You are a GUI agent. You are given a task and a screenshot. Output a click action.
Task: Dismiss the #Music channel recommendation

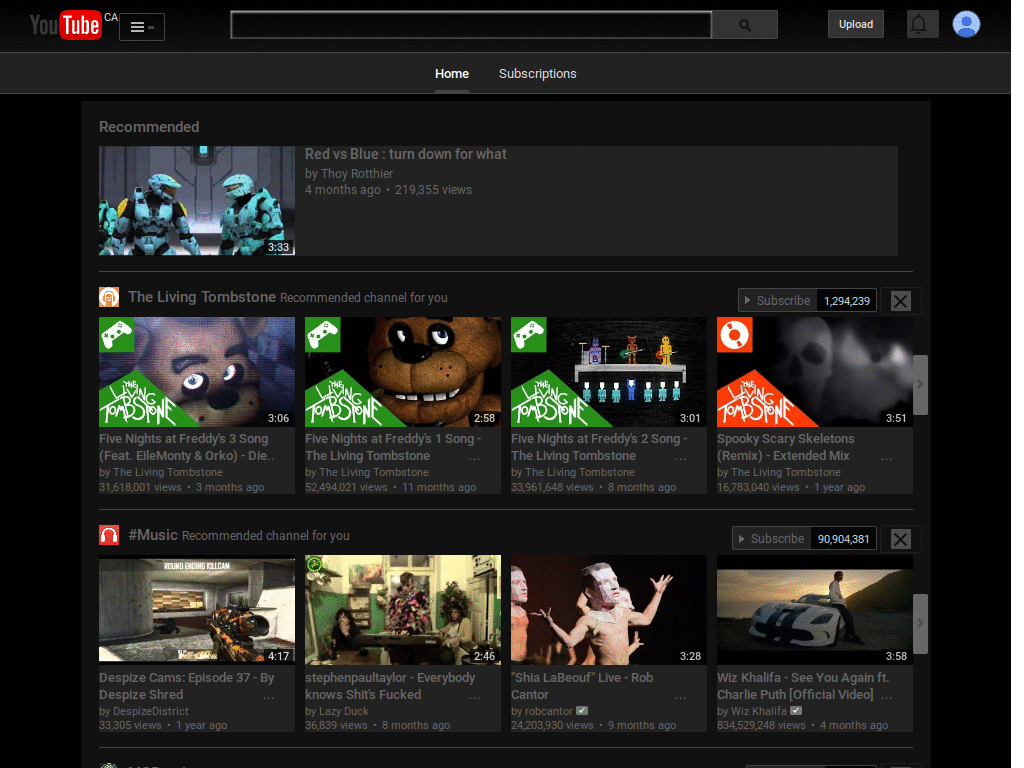pyautogui.click(x=900, y=539)
